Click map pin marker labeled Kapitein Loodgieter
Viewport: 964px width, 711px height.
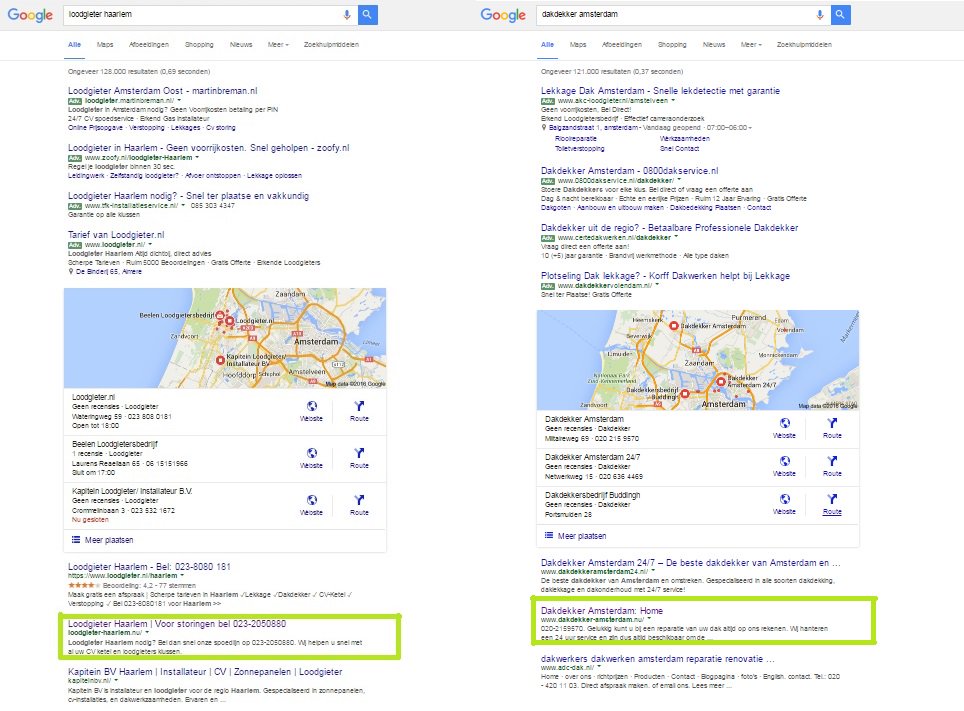220,360
